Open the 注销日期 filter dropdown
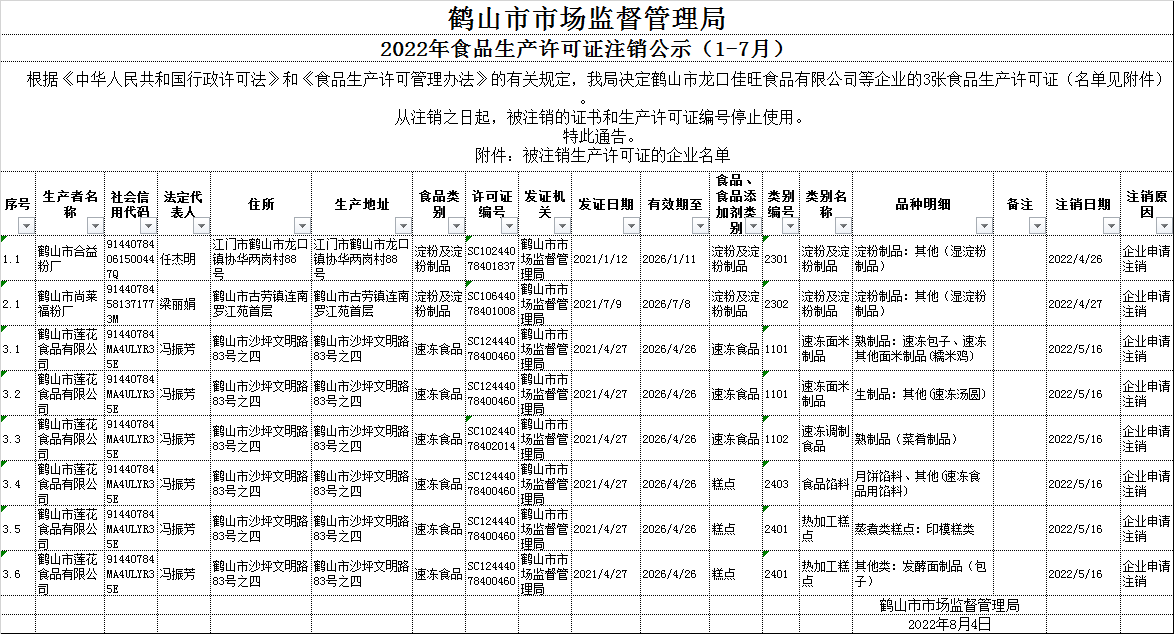 [1111, 227]
